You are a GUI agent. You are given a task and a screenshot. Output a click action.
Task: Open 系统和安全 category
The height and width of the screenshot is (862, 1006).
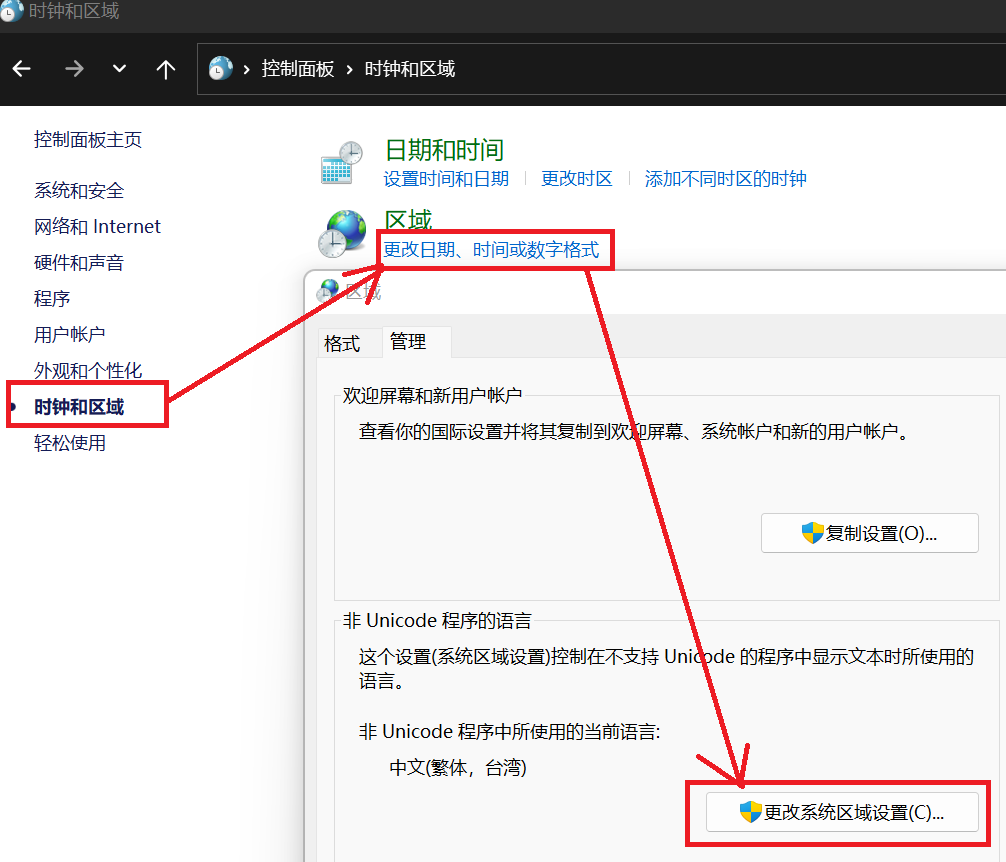click(79, 190)
